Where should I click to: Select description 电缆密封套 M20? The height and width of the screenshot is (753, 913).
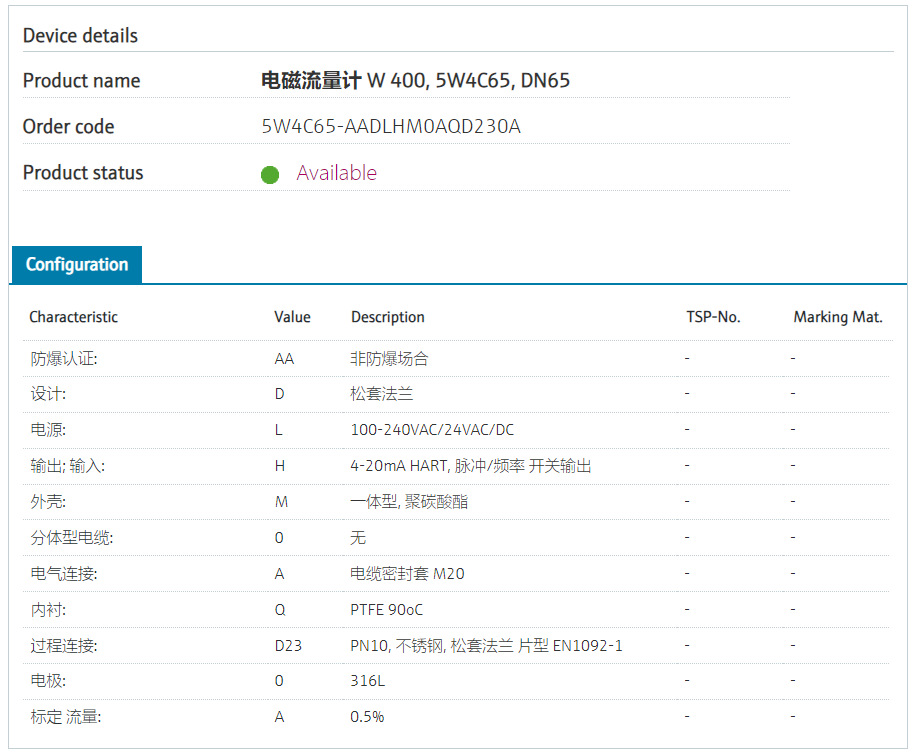tap(407, 574)
